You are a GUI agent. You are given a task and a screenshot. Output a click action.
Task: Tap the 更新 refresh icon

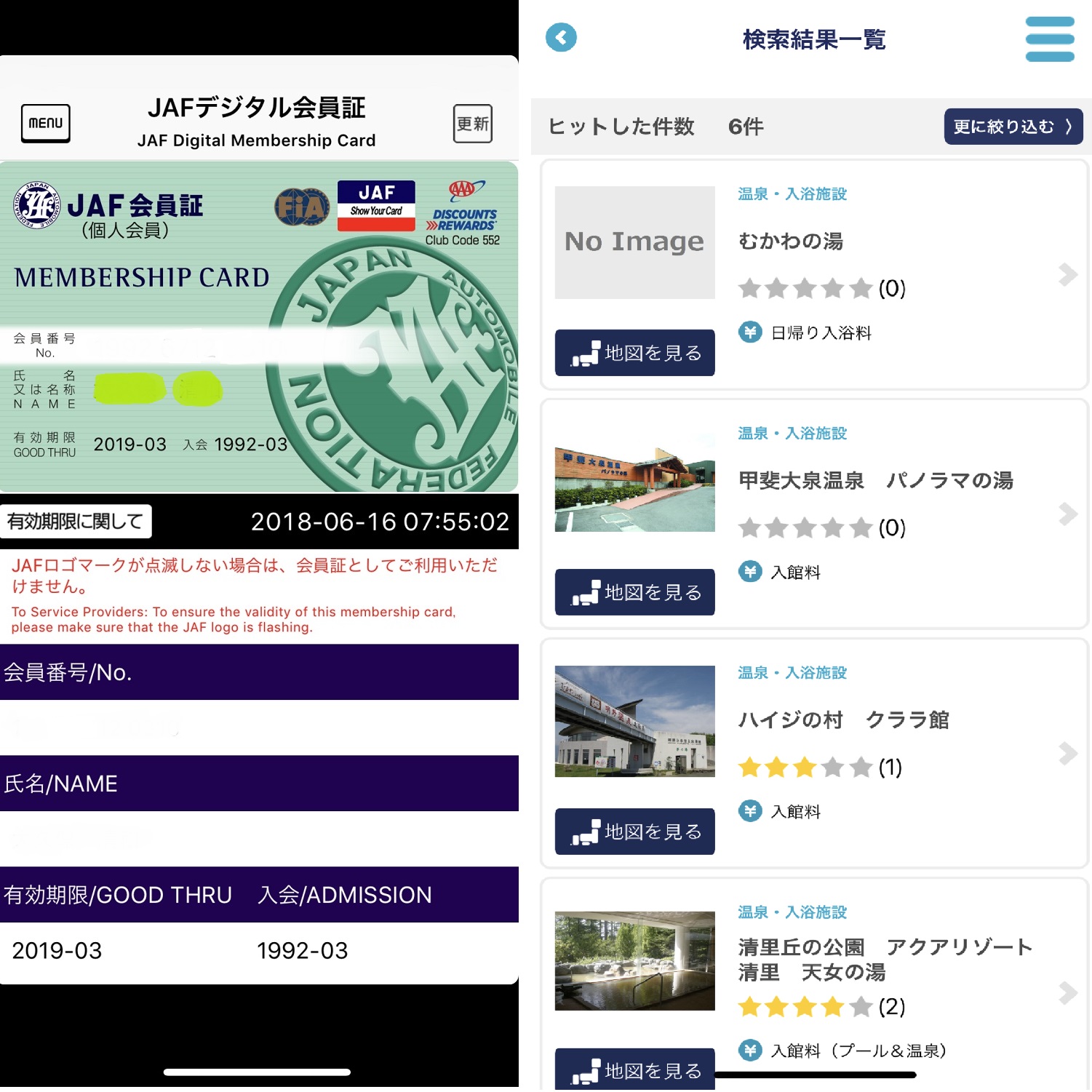point(472,124)
